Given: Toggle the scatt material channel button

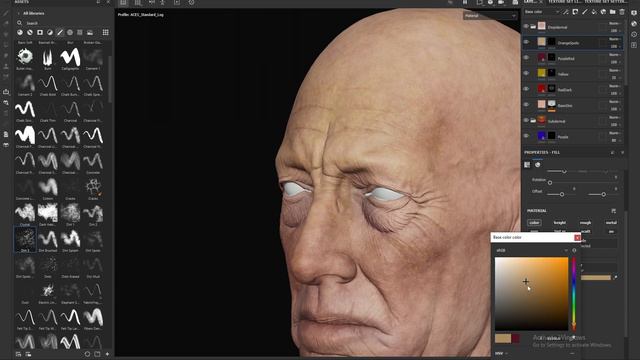Looking at the screenshot, I should (x=585, y=231).
